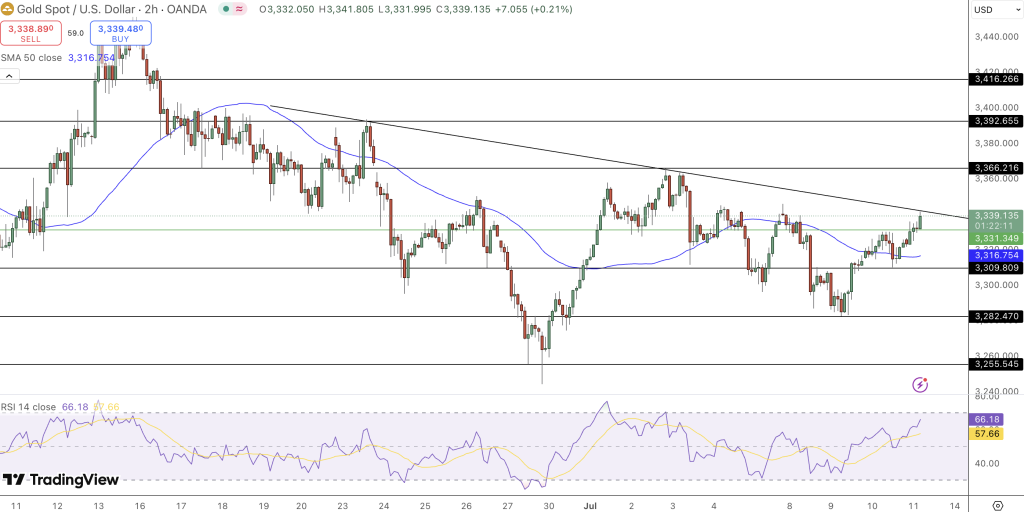Click the date label 30 on time axis

pos(549,505)
